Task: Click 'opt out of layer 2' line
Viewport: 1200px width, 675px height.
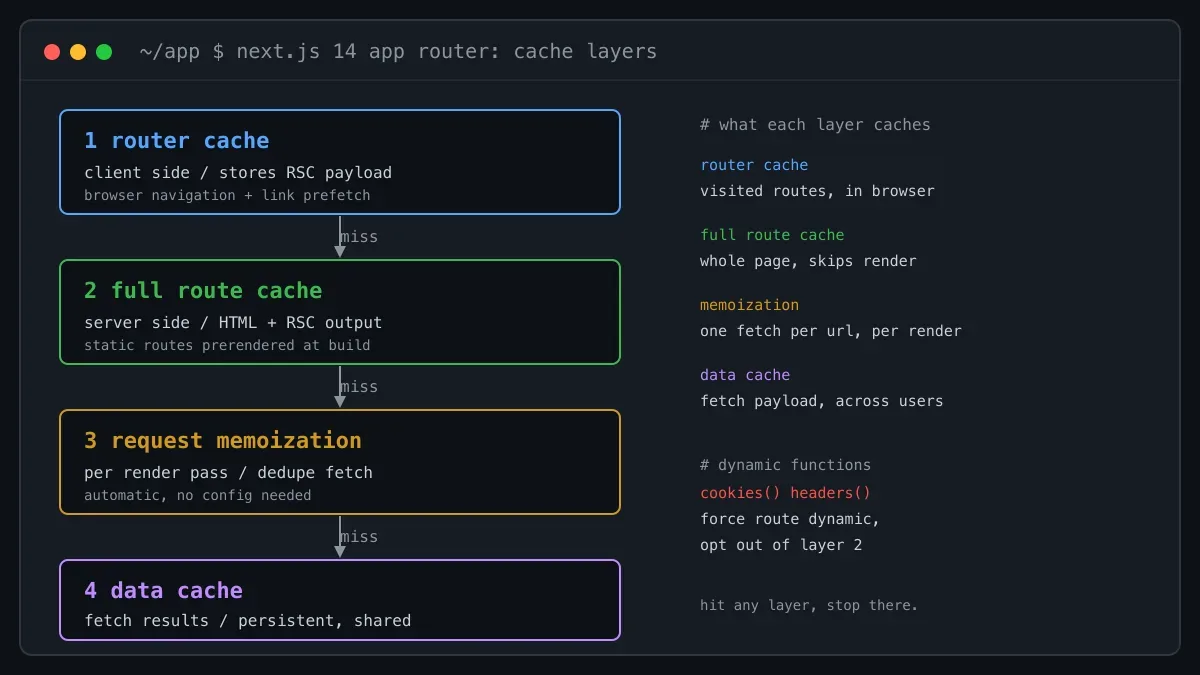Action: 781,545
